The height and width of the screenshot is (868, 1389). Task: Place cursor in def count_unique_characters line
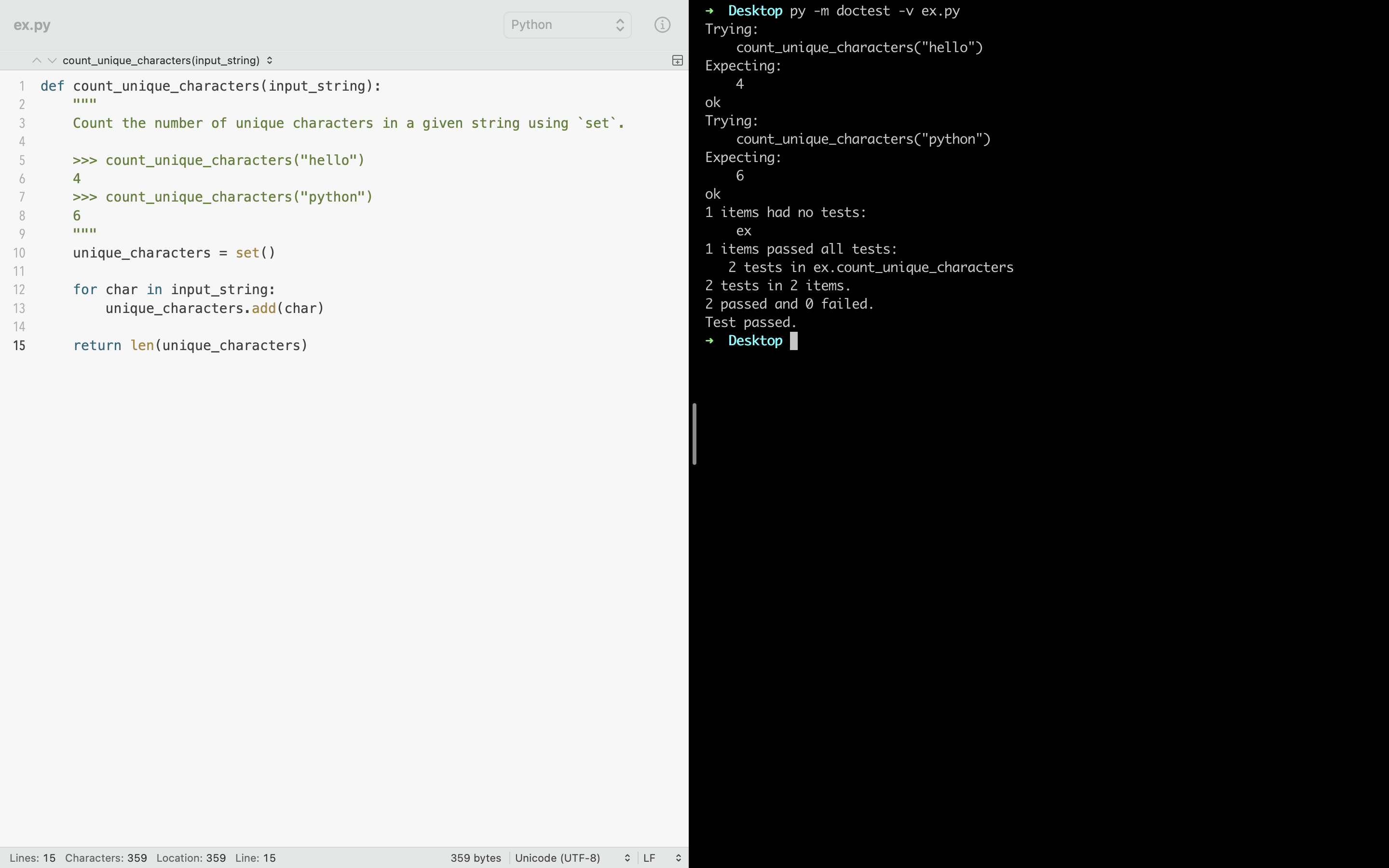tap(211, 86)
